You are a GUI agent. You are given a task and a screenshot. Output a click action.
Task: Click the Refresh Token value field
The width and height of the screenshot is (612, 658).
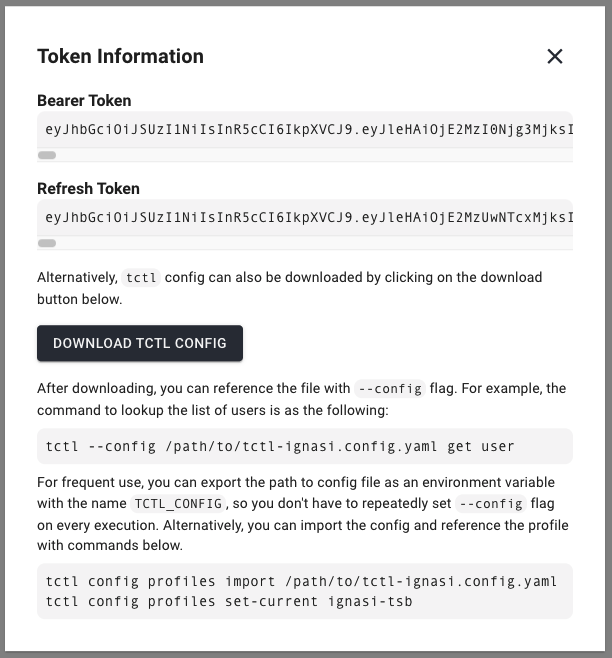tap(305, 217)
